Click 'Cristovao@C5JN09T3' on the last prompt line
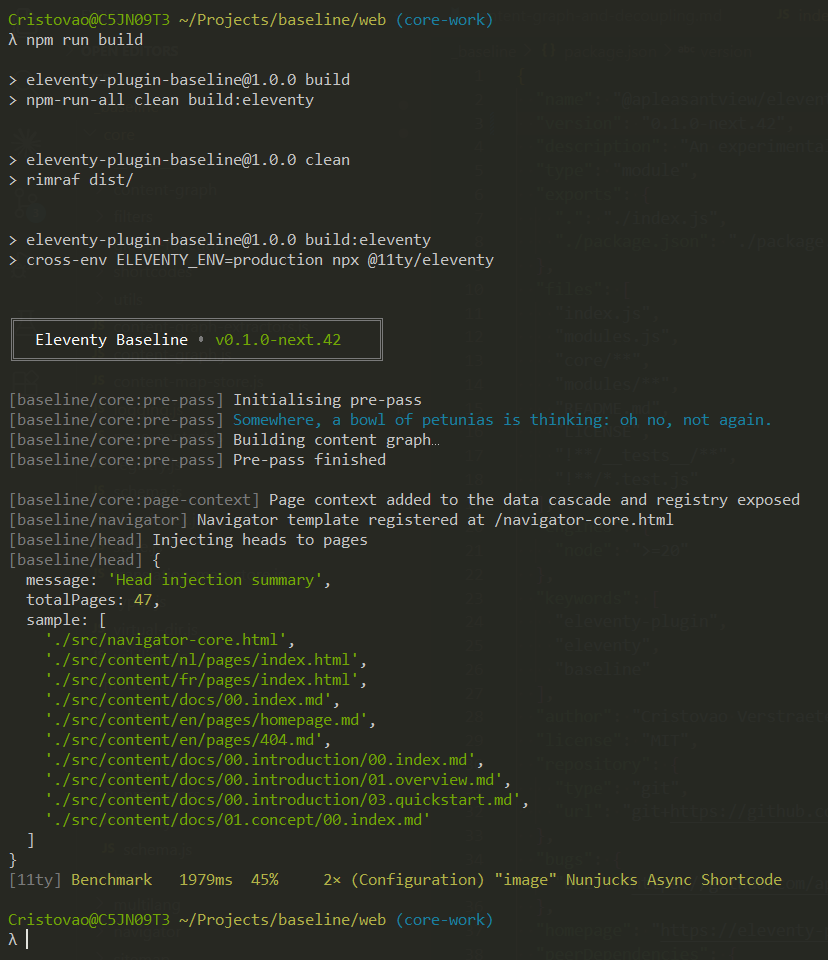828x960 pixels. 89,920
